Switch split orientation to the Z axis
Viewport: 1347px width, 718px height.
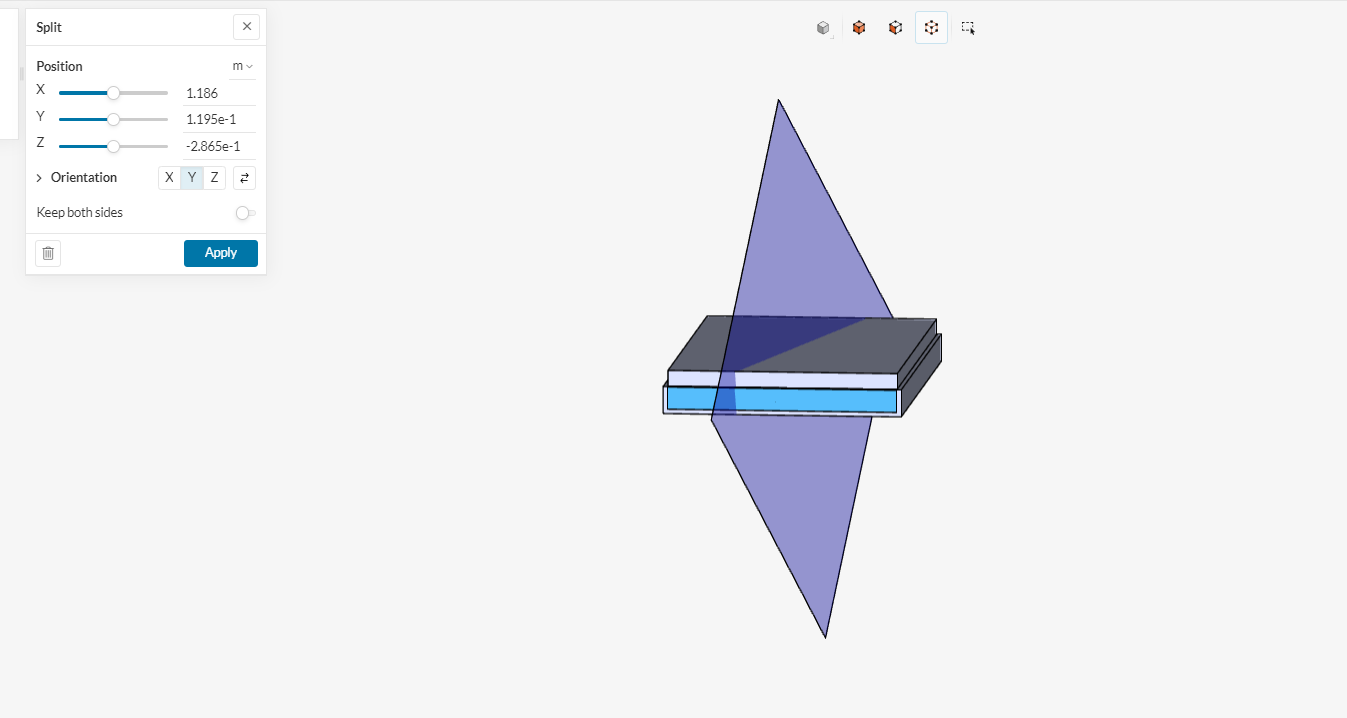[x=213, y=177]
